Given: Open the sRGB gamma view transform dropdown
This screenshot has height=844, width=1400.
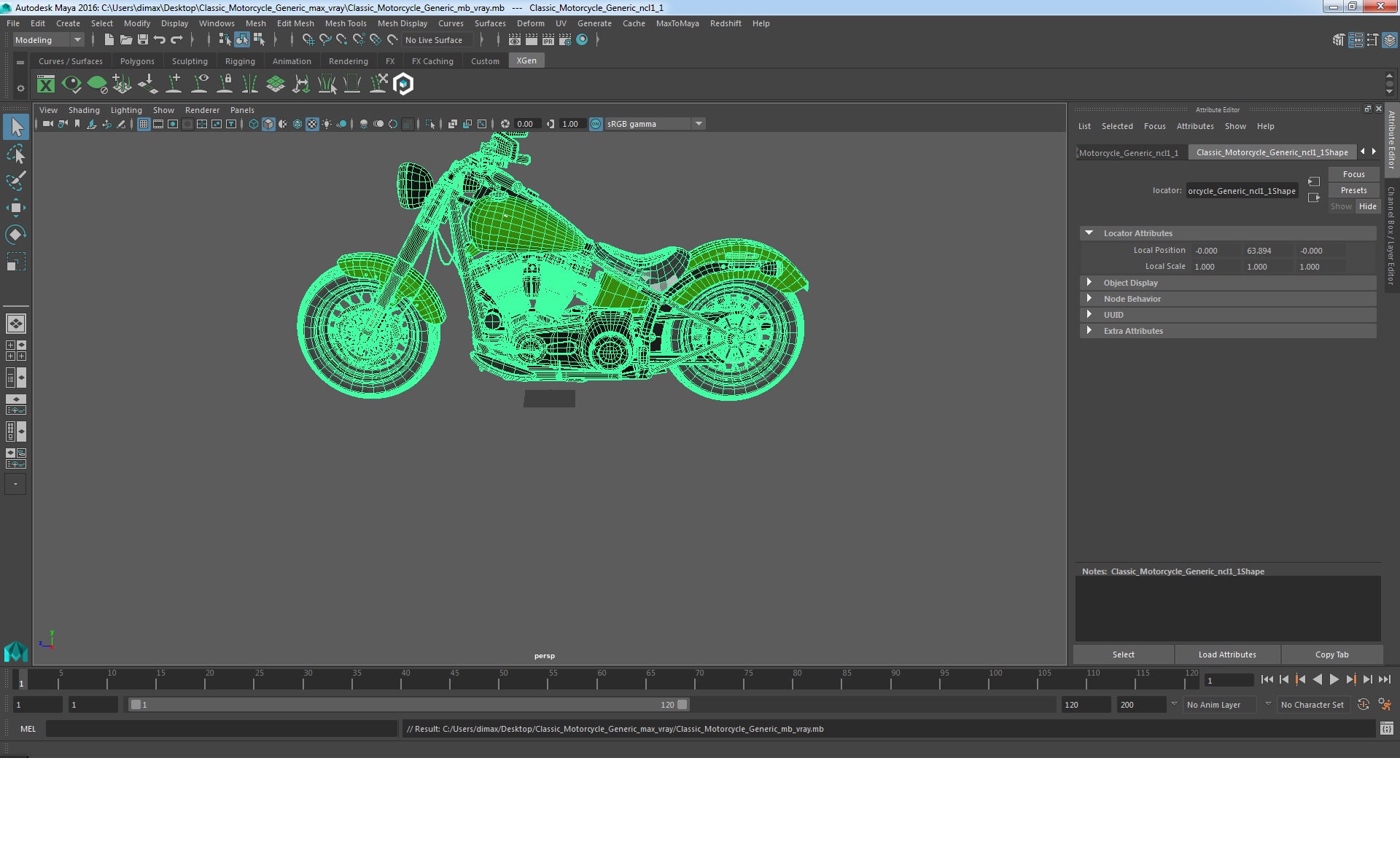Looking at the screenshot, I should pyautogui.click(x=655, y=124).
